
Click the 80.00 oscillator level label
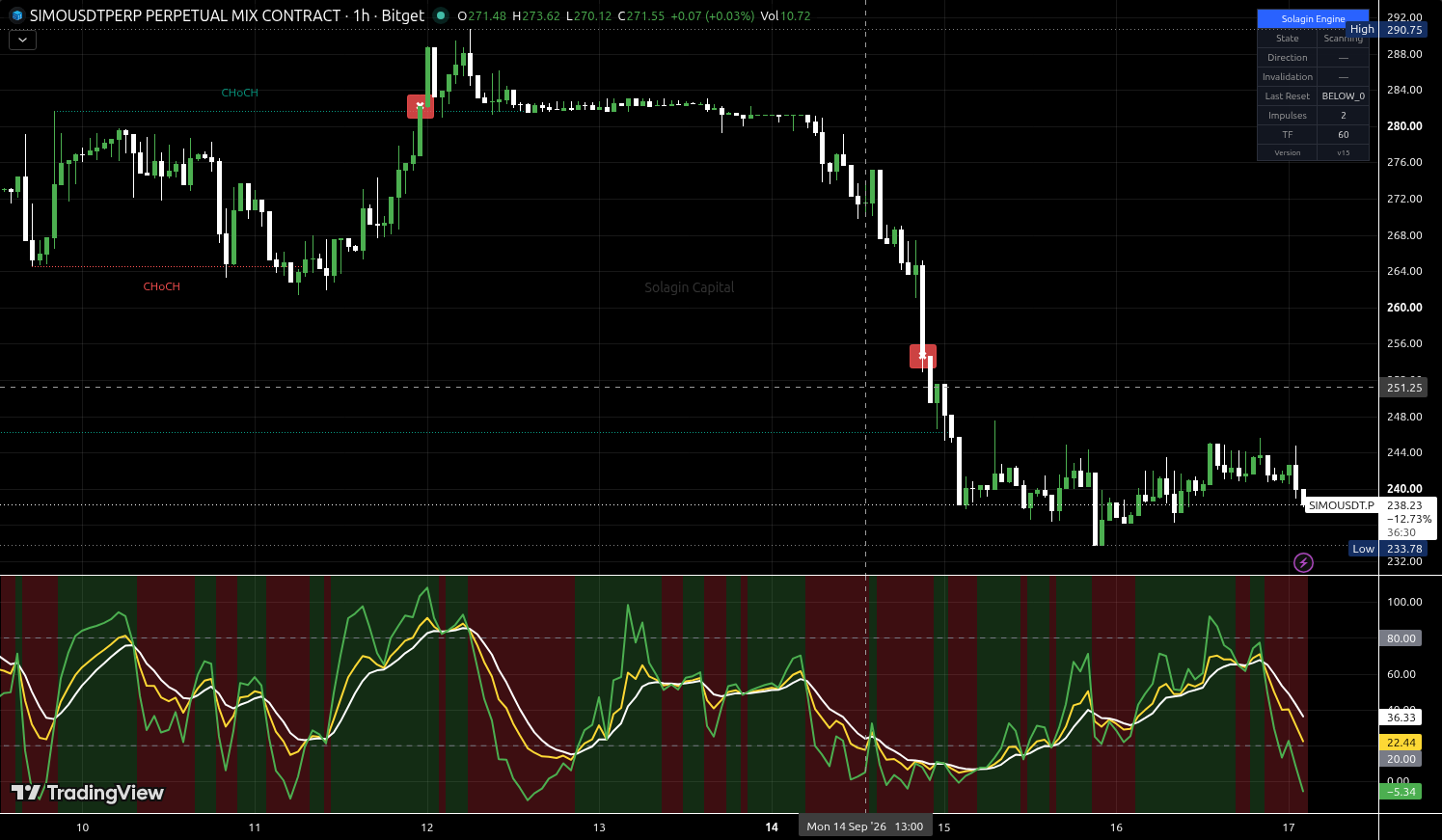pyautogui.click(x=1401, y=638)
